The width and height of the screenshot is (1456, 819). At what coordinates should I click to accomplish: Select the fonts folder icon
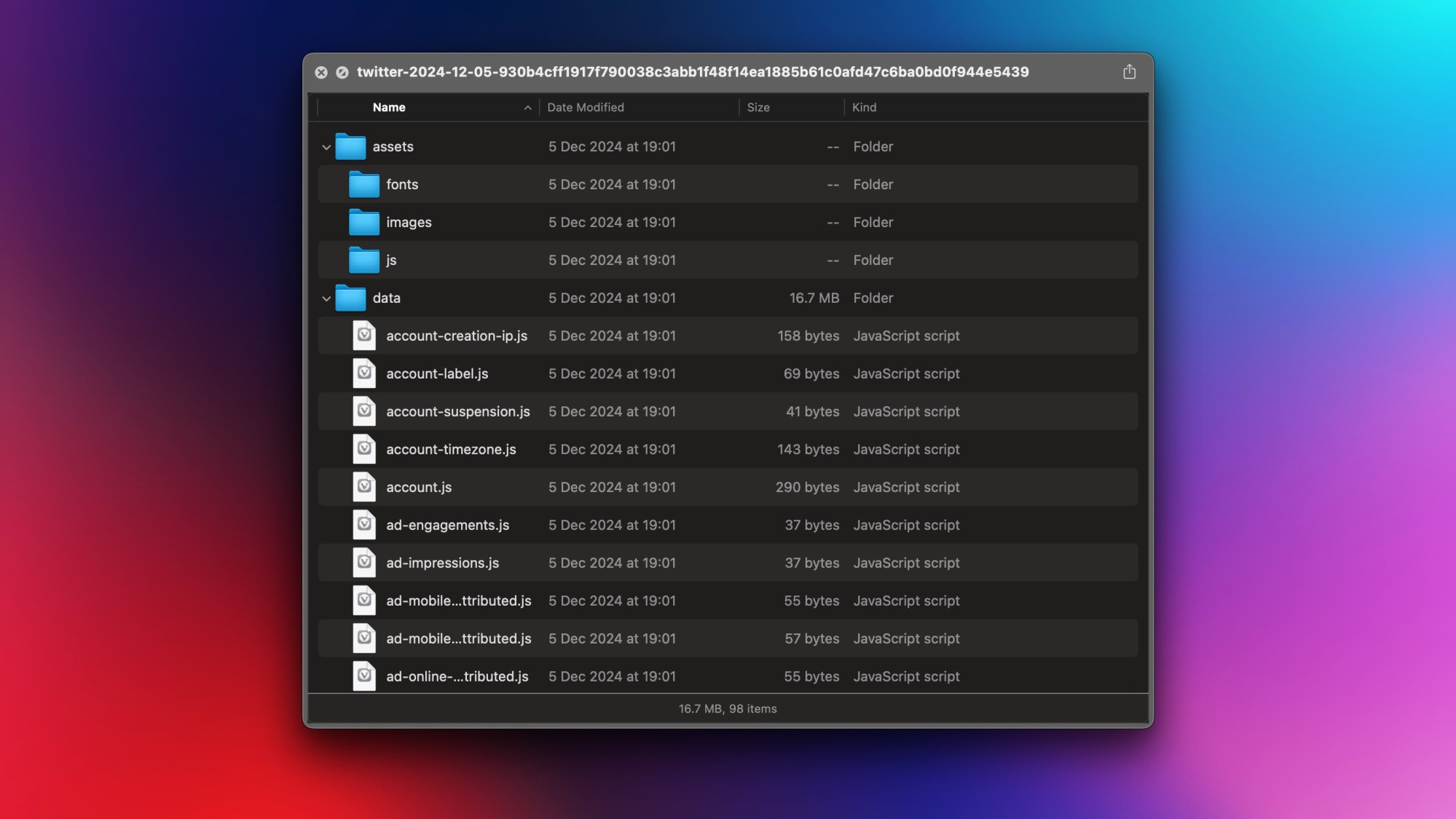click(364, 184)
